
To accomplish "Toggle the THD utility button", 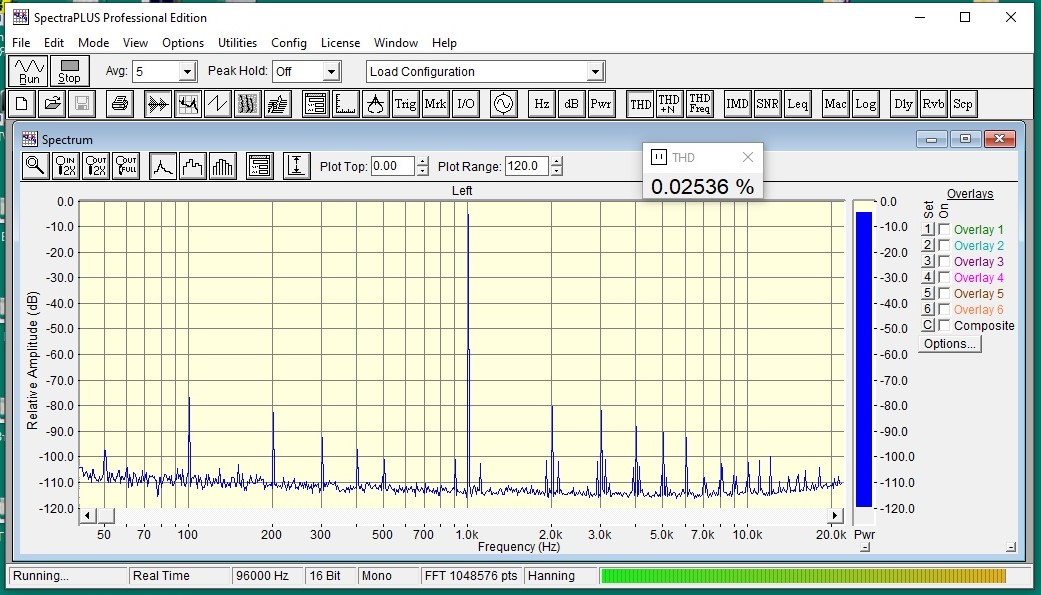I will 640,104.
